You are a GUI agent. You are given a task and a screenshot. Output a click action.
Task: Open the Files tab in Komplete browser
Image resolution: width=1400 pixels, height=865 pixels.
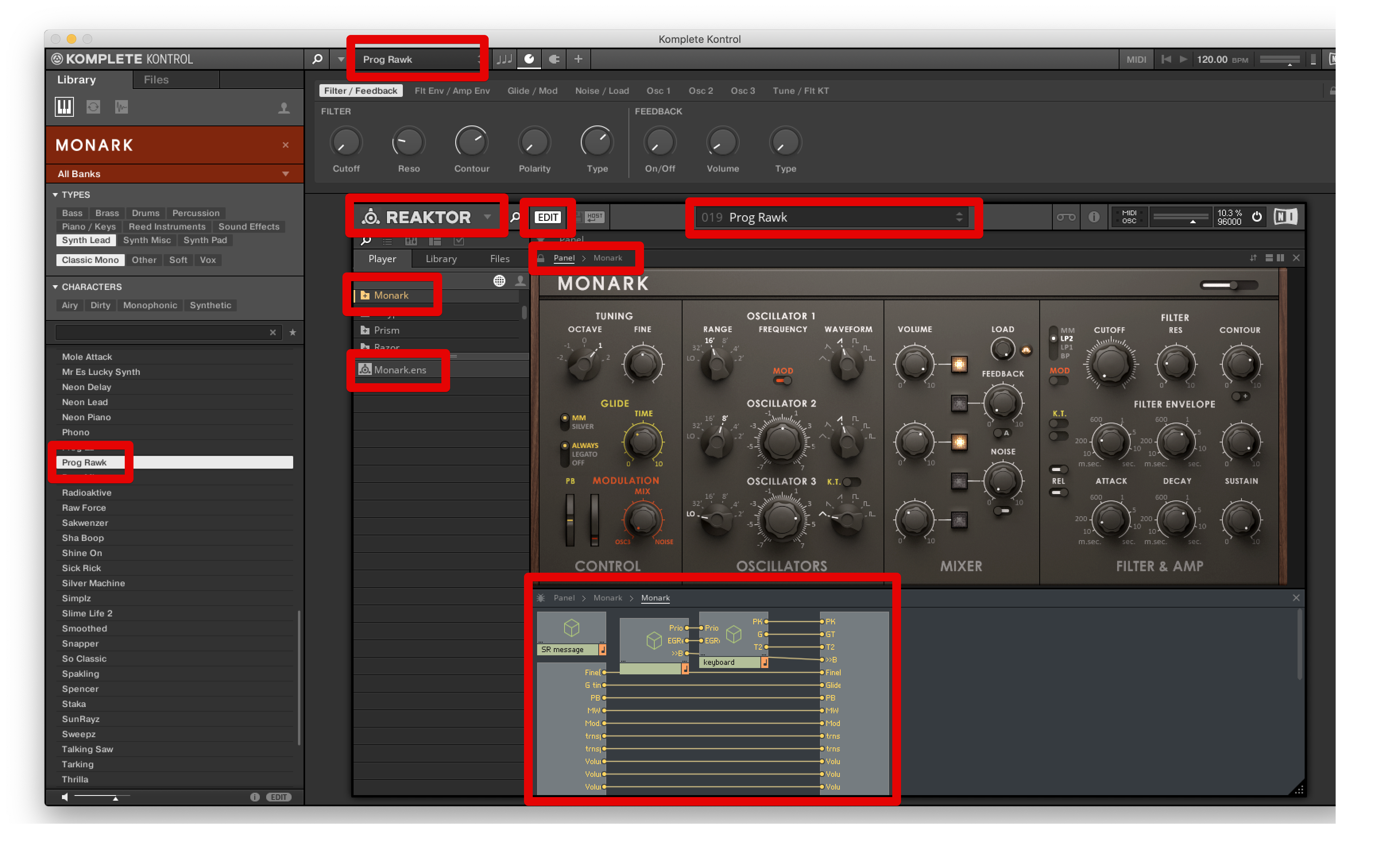(156, 79)
